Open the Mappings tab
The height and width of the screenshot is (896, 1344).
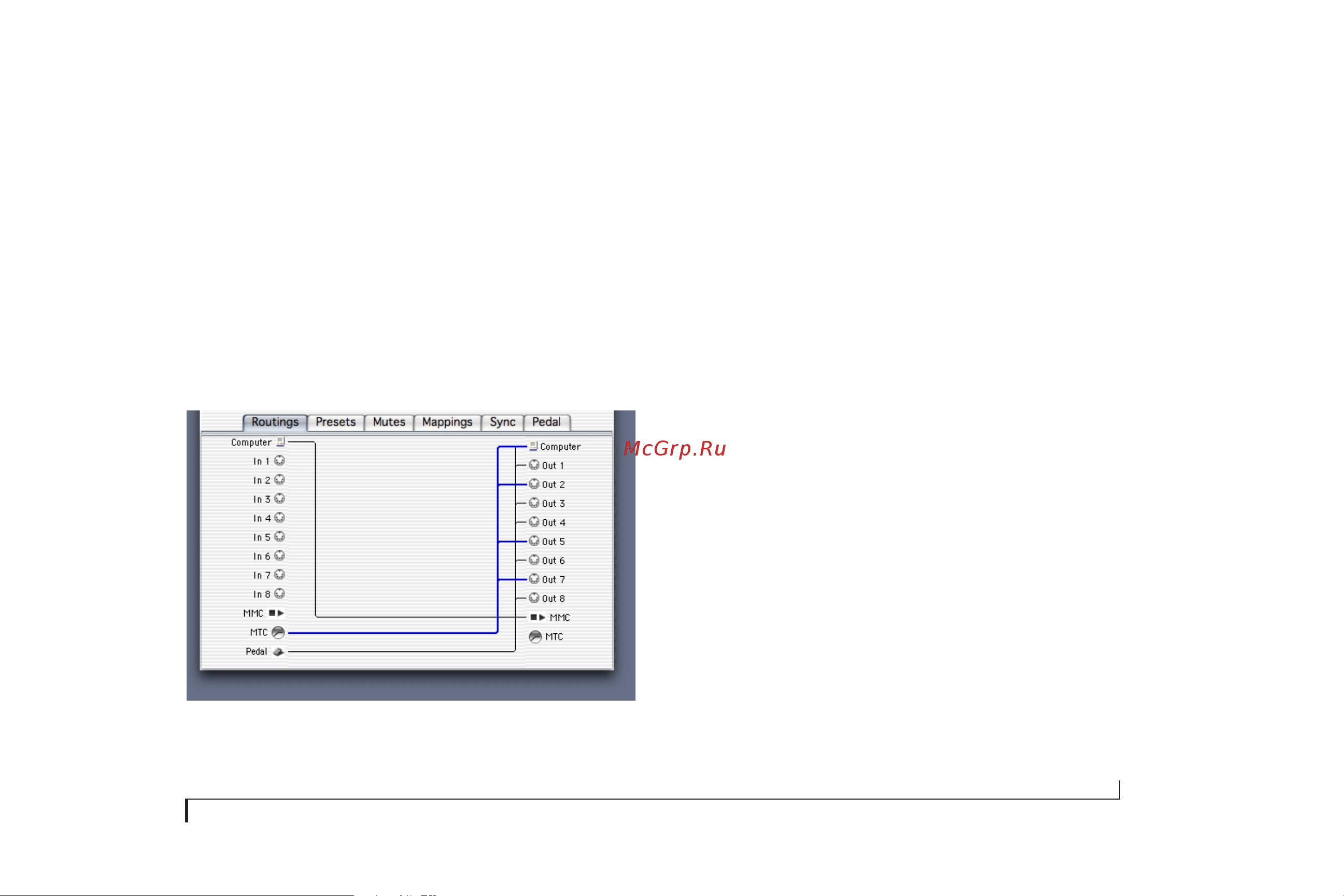click(x=447, y=422)
